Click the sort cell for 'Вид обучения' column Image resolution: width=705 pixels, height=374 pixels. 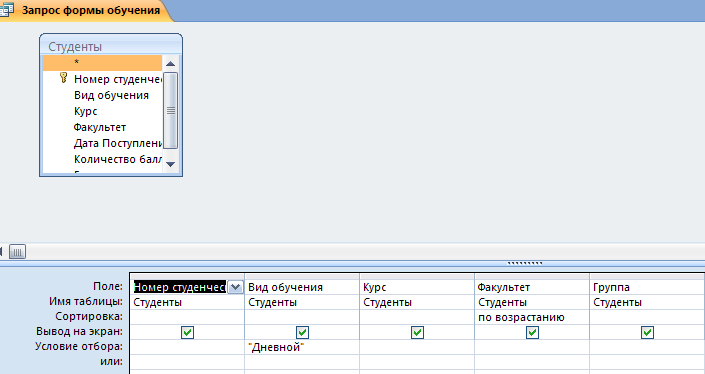(x=302, y=317)
